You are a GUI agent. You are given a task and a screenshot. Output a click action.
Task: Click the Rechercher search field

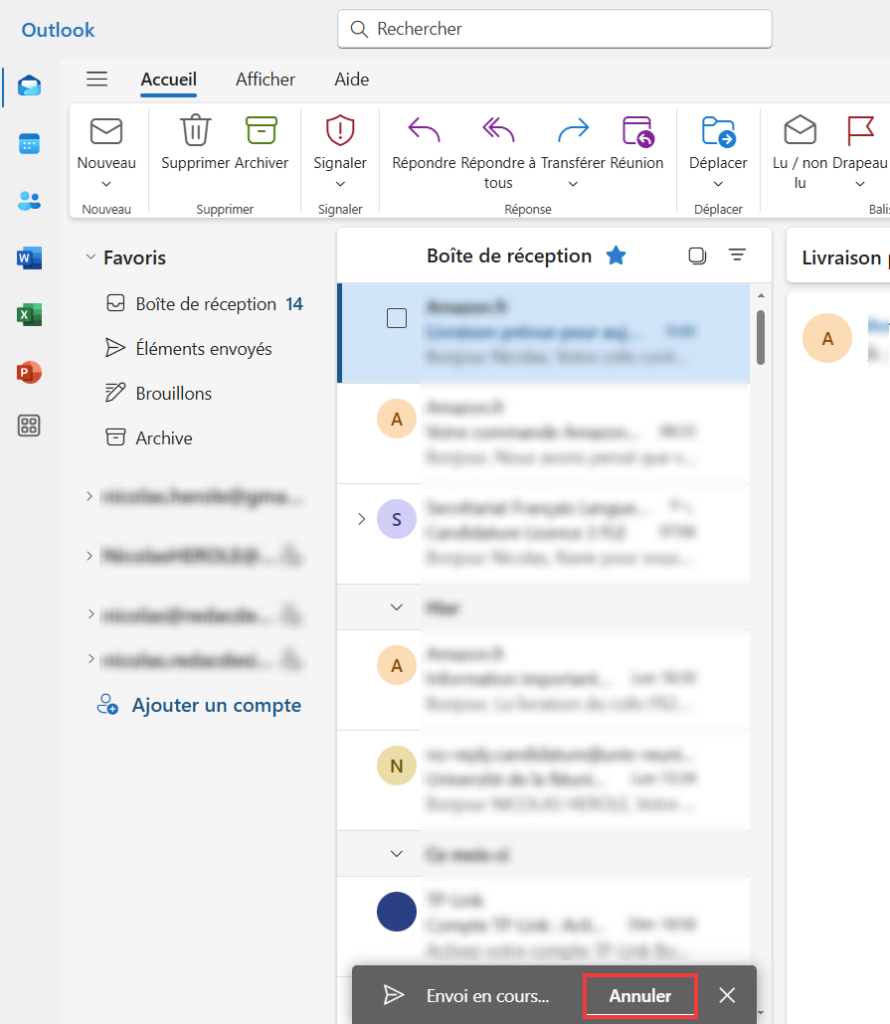555,29
